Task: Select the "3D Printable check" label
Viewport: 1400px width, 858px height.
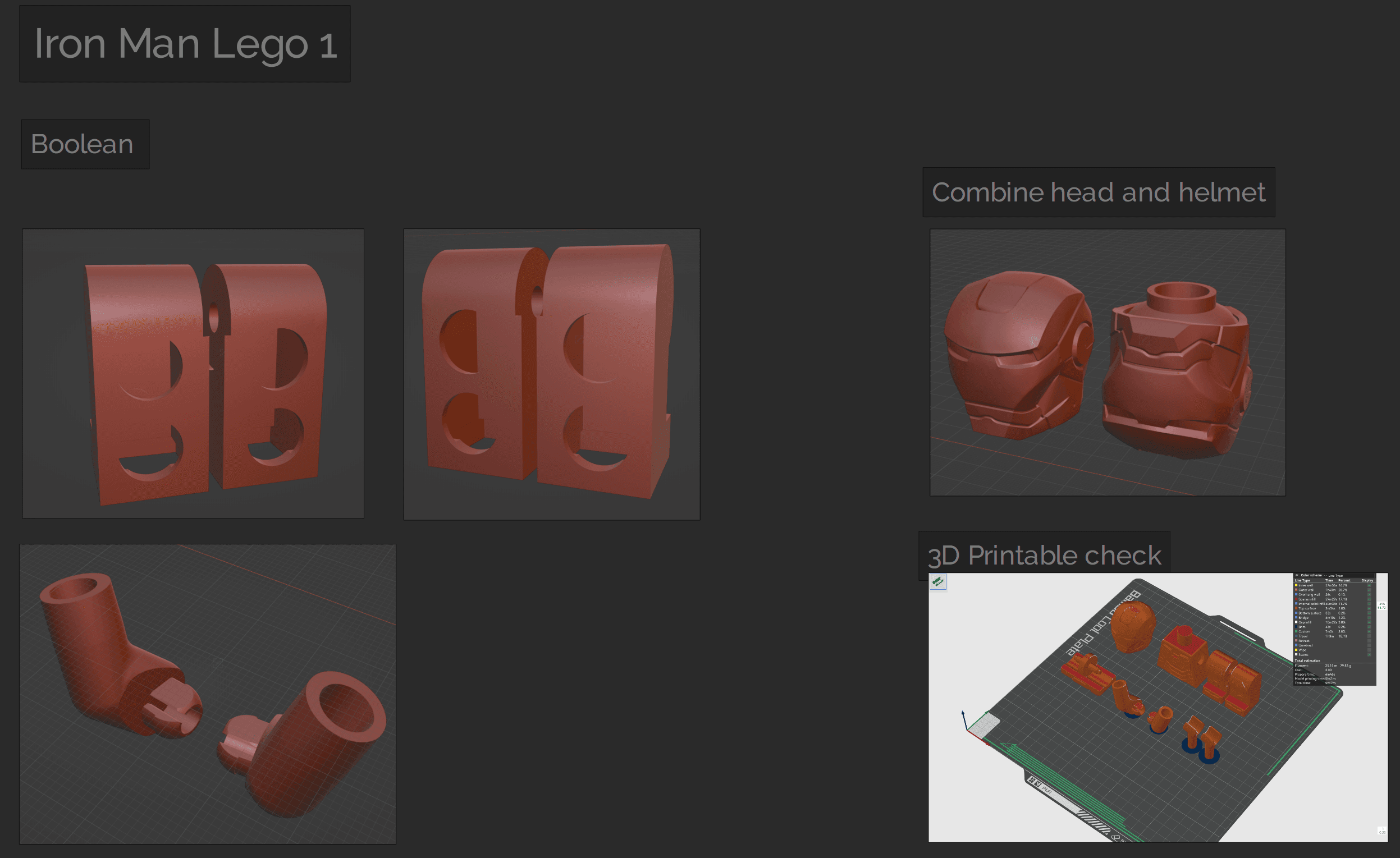Action: coord(1044,555)
